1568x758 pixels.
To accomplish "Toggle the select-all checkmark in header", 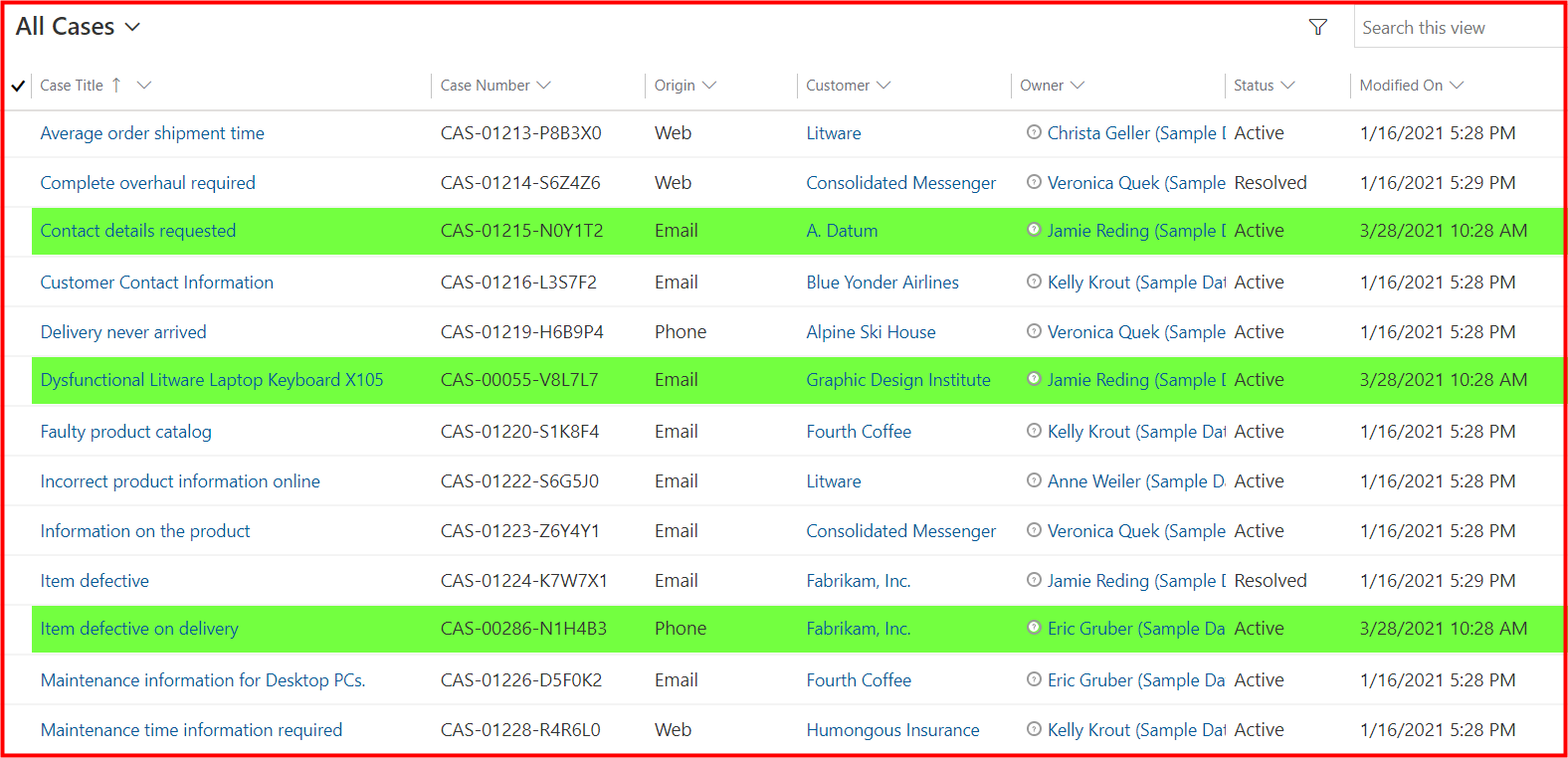I will (x=18, y=86).
